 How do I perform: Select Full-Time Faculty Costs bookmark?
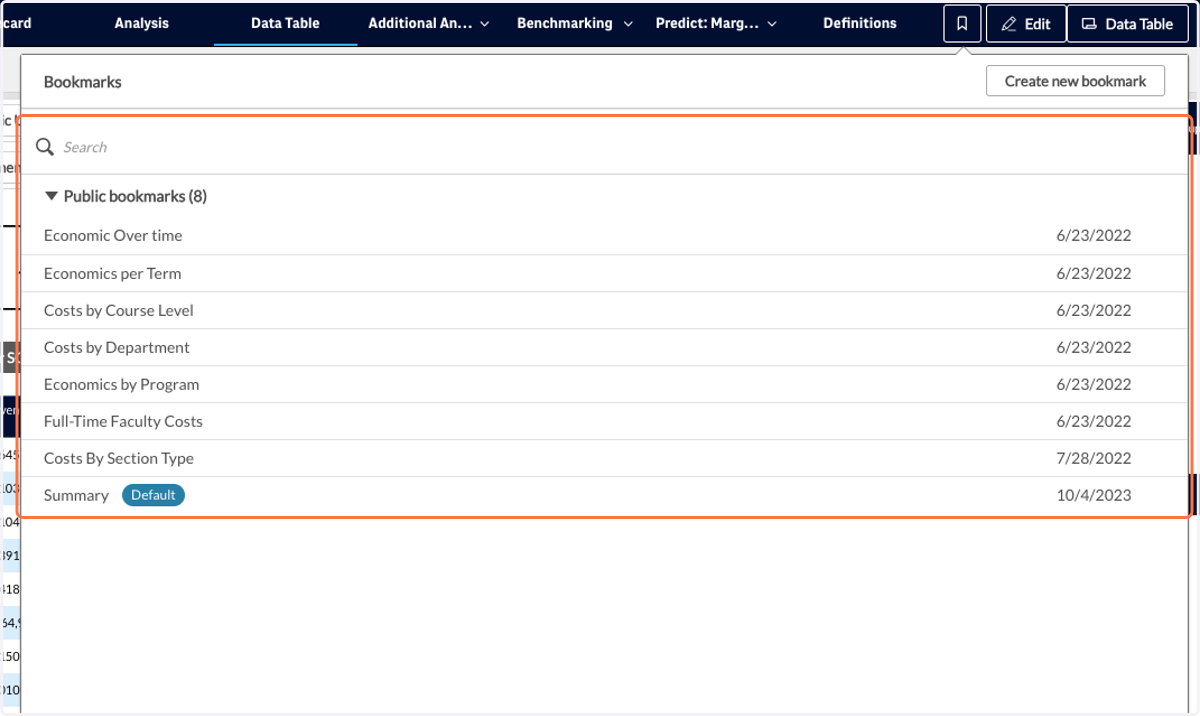[605, 421]
